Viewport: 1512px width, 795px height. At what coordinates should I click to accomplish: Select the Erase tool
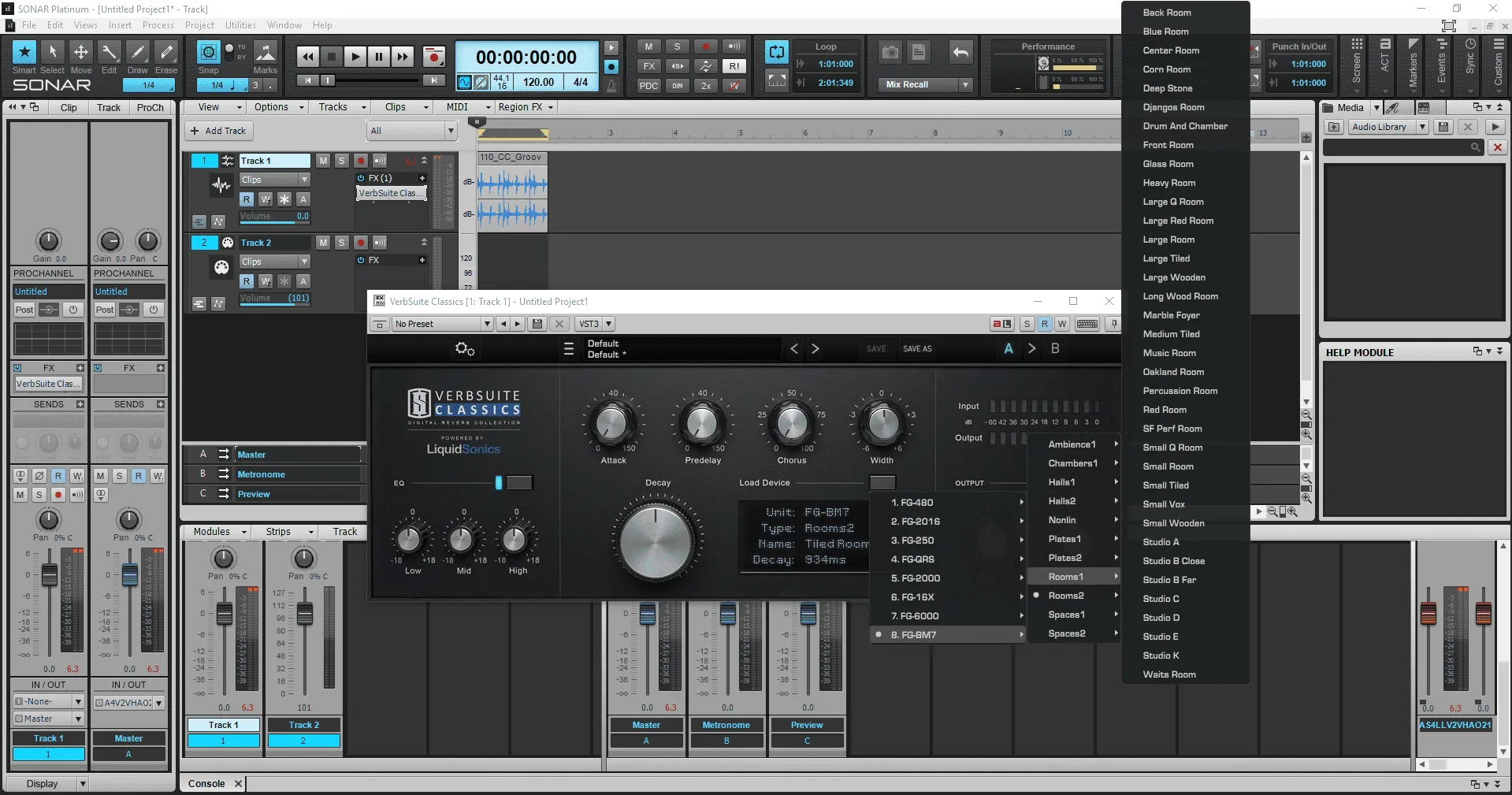166,52
